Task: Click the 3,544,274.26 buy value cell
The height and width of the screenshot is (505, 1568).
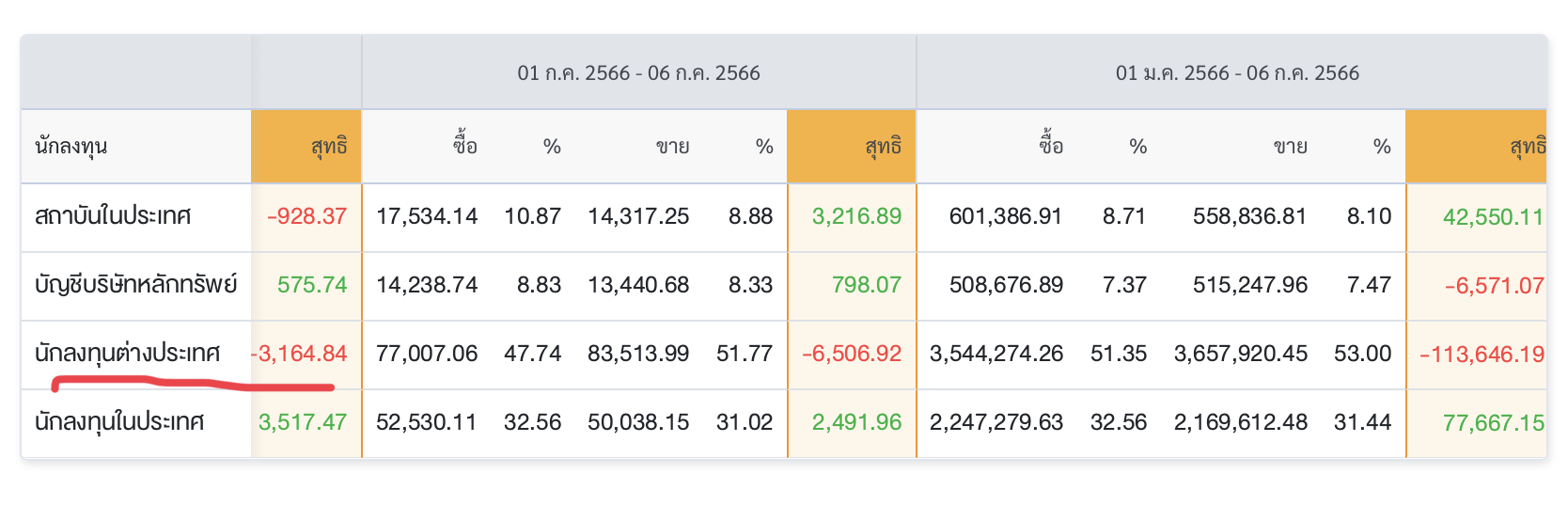Action: (996, 354)
